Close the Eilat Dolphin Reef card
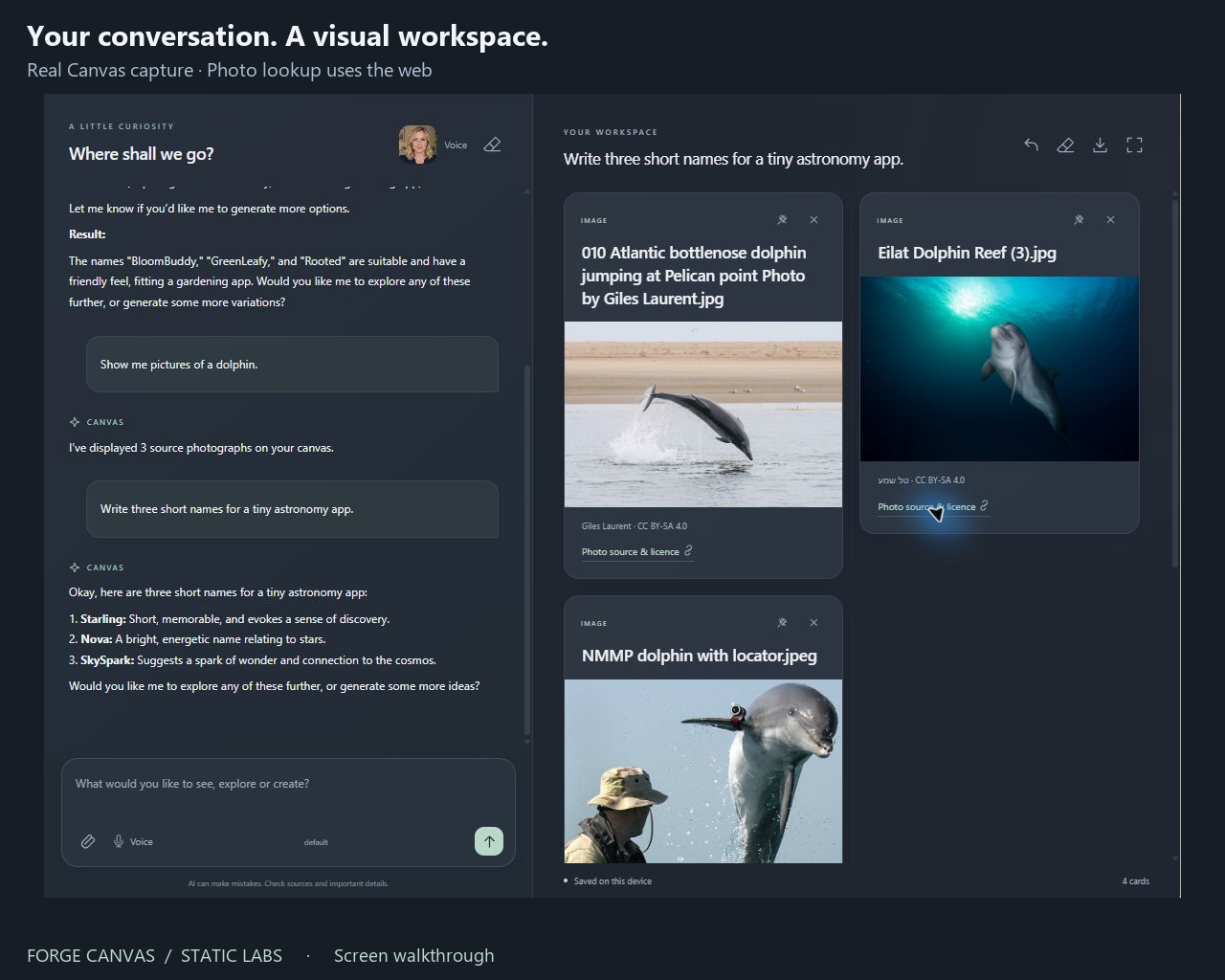The height and width of the screenshot is (980, 1225). (x=1110, y=220)
